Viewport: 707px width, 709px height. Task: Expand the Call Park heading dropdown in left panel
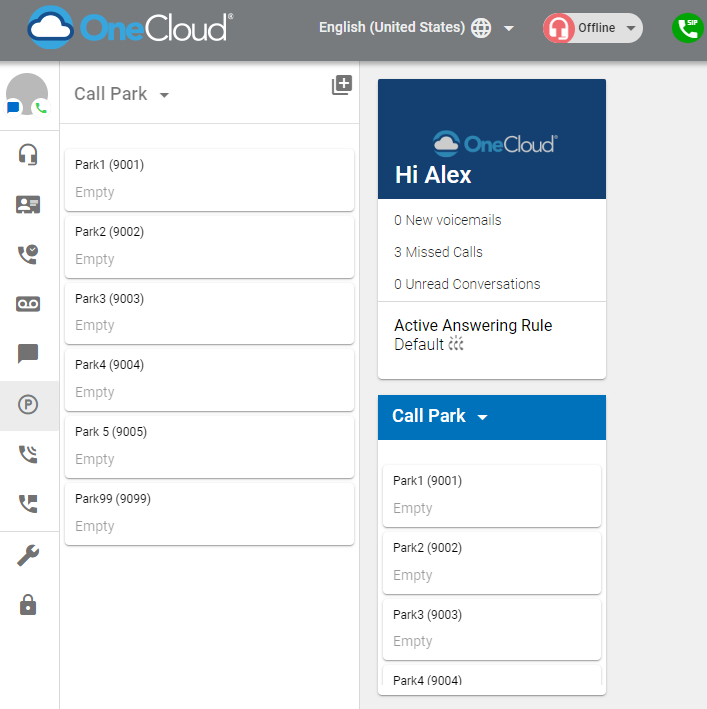coord(164,95)
